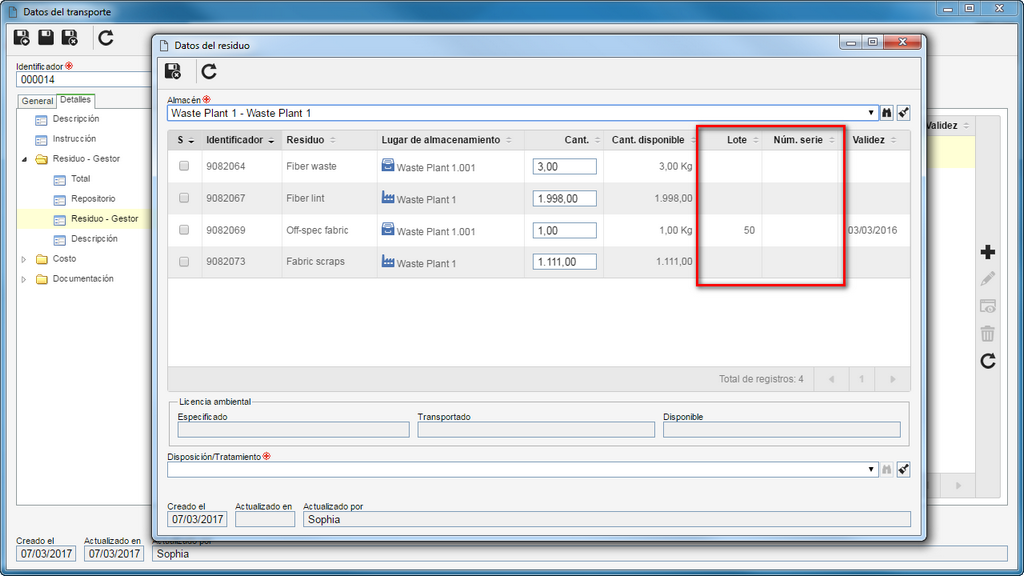Click the clear eraser icon next to Almacén
This screenshot has height=576, width=1024.
(x=903, y=113)
